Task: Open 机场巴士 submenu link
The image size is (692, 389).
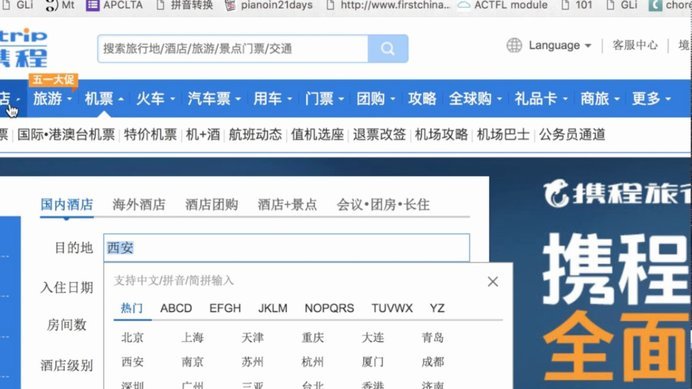Action: 503,135
